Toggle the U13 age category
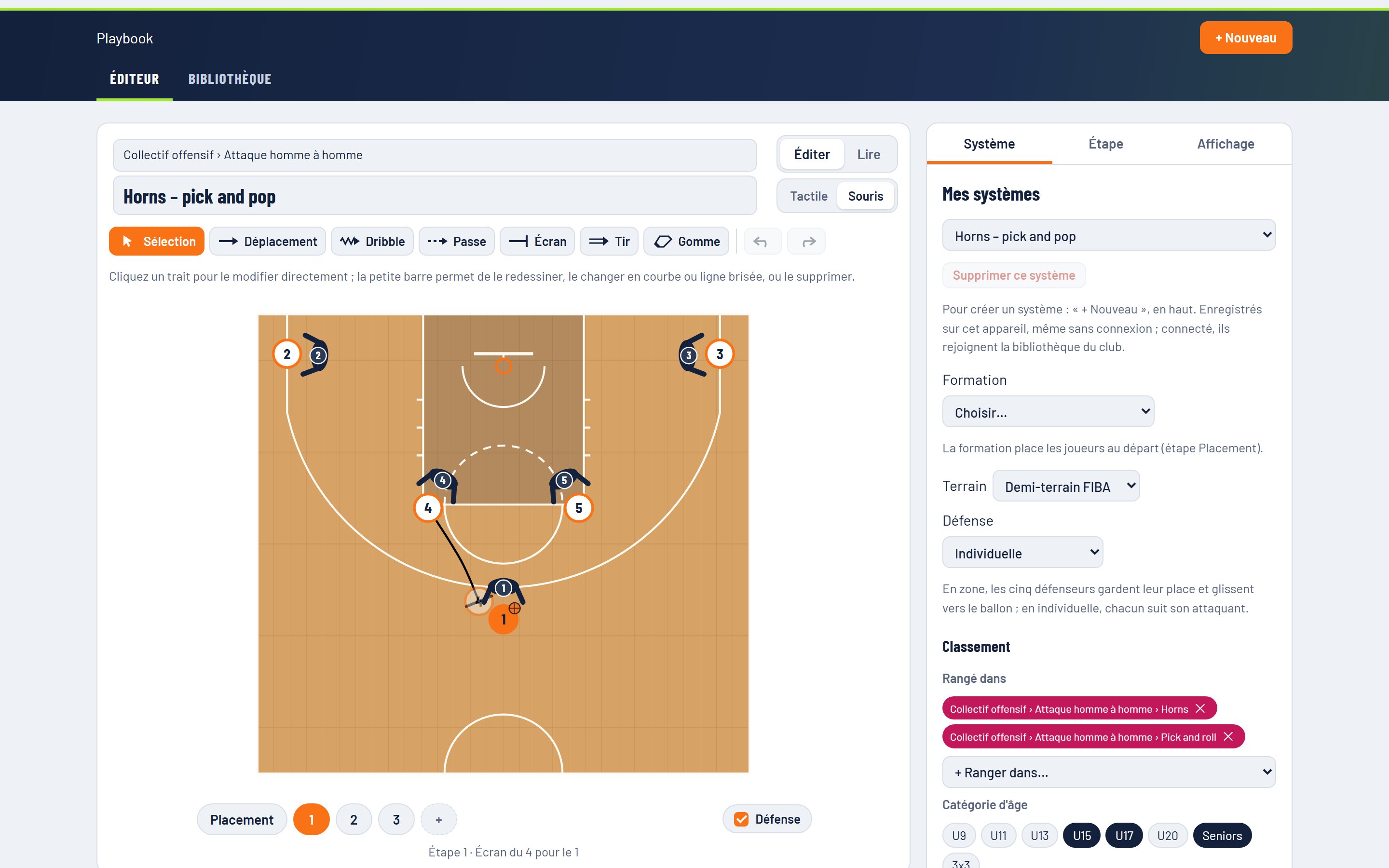Image resolution: width=1389 pixels, height=868 pixels. (1039, 836)
